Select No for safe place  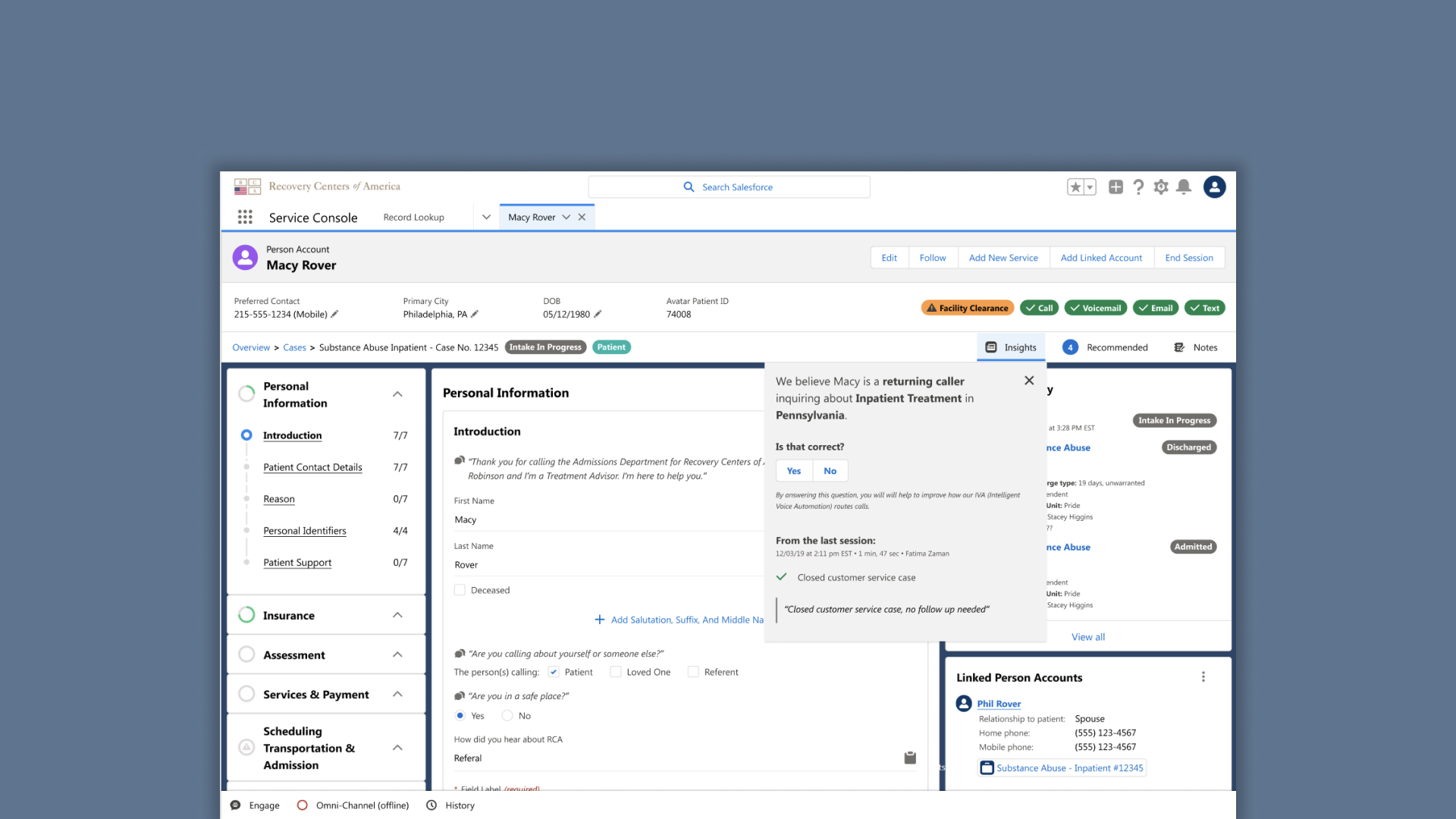[507, 716]
